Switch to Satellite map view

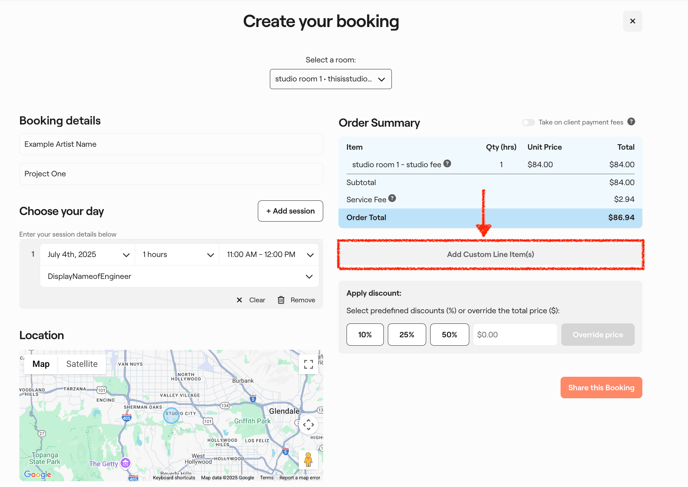[82, 364]
